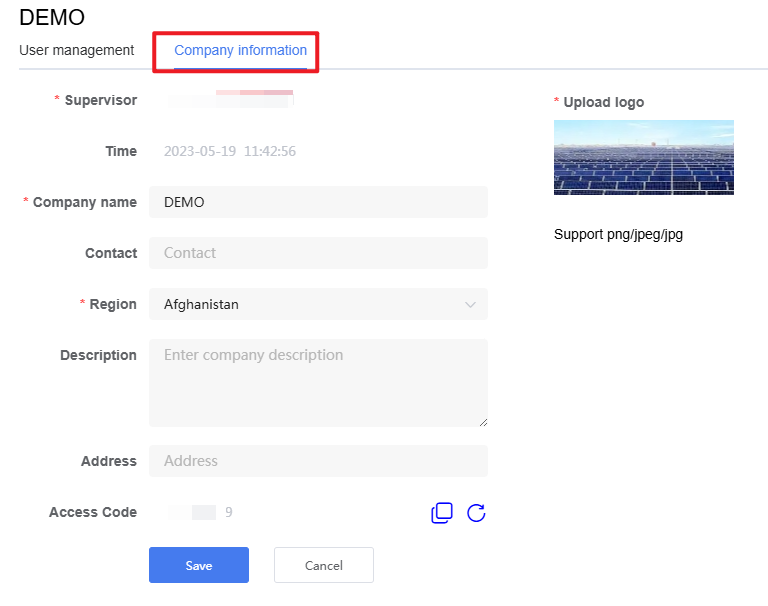Focus the Address input field
768x606 pixels.
(x=318, y=461)
